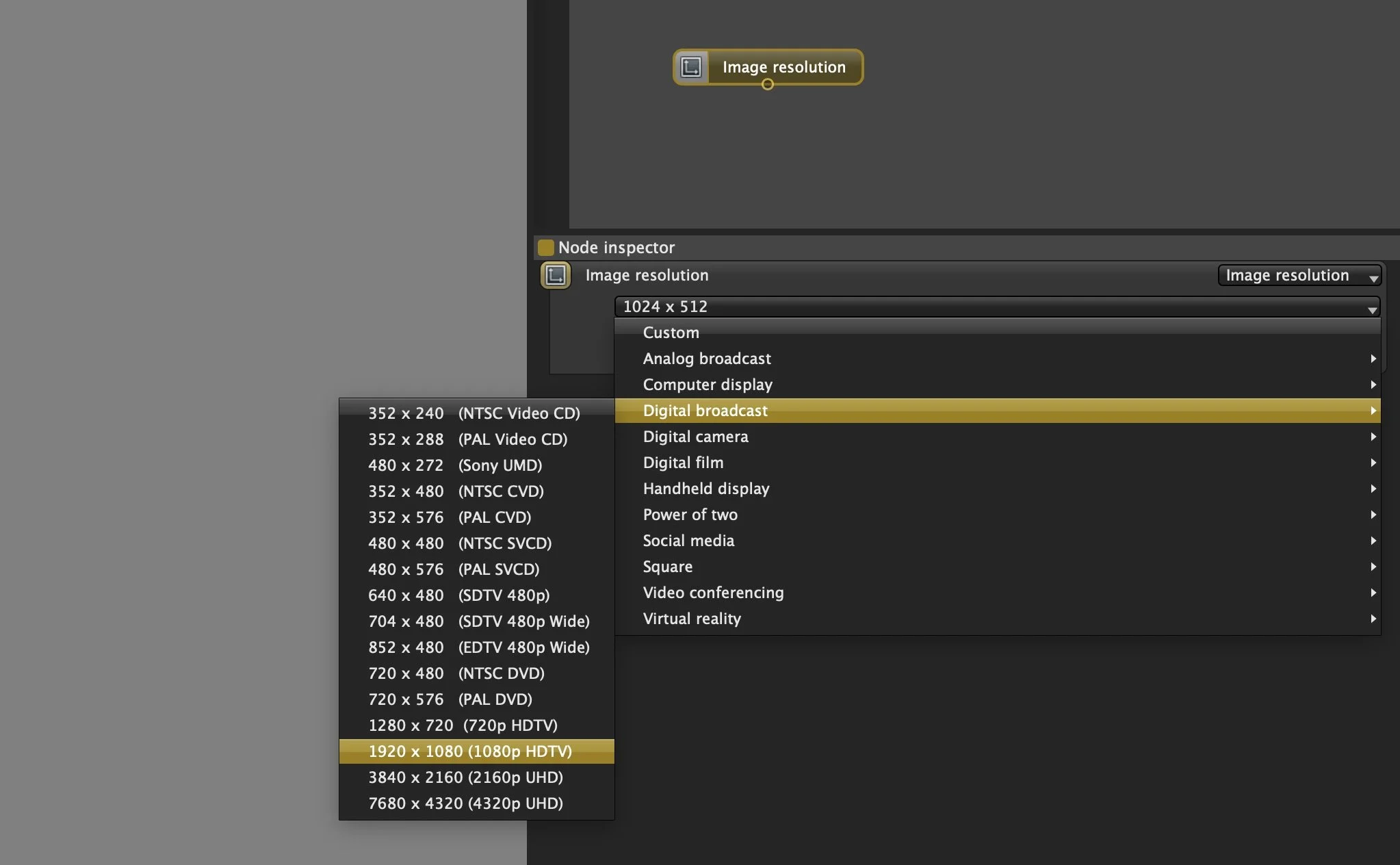Click the Image resolution node icon in graph
The image size is (1400, 865).
(691, 67)
